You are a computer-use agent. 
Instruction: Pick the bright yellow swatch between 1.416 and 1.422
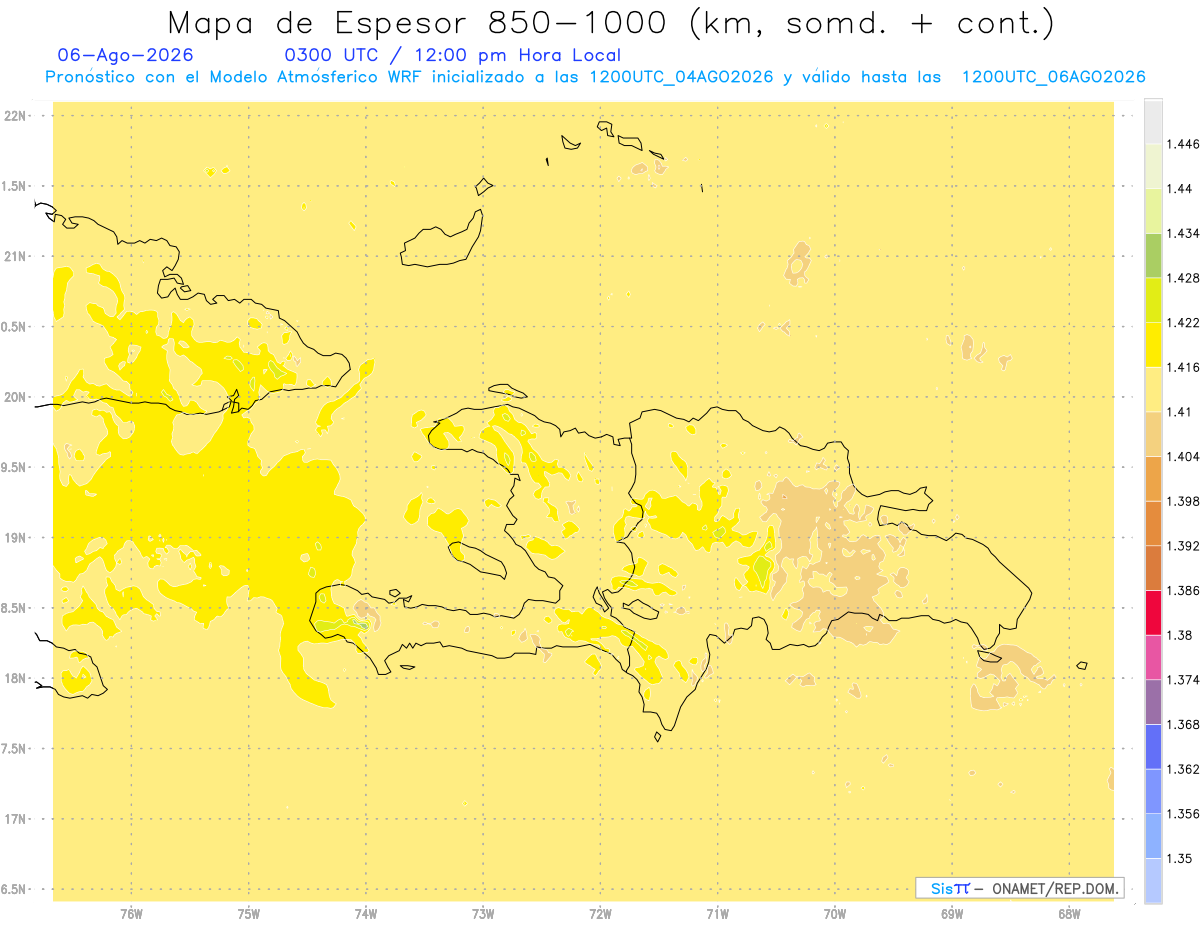point(1153,344)
